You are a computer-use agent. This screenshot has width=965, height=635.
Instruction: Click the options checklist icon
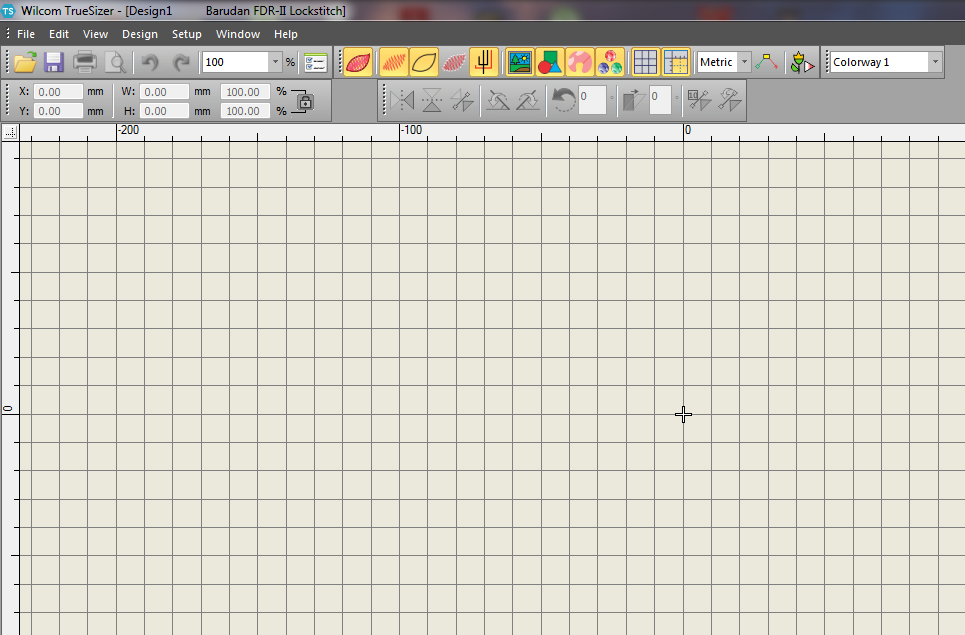(x=315, y=62)
